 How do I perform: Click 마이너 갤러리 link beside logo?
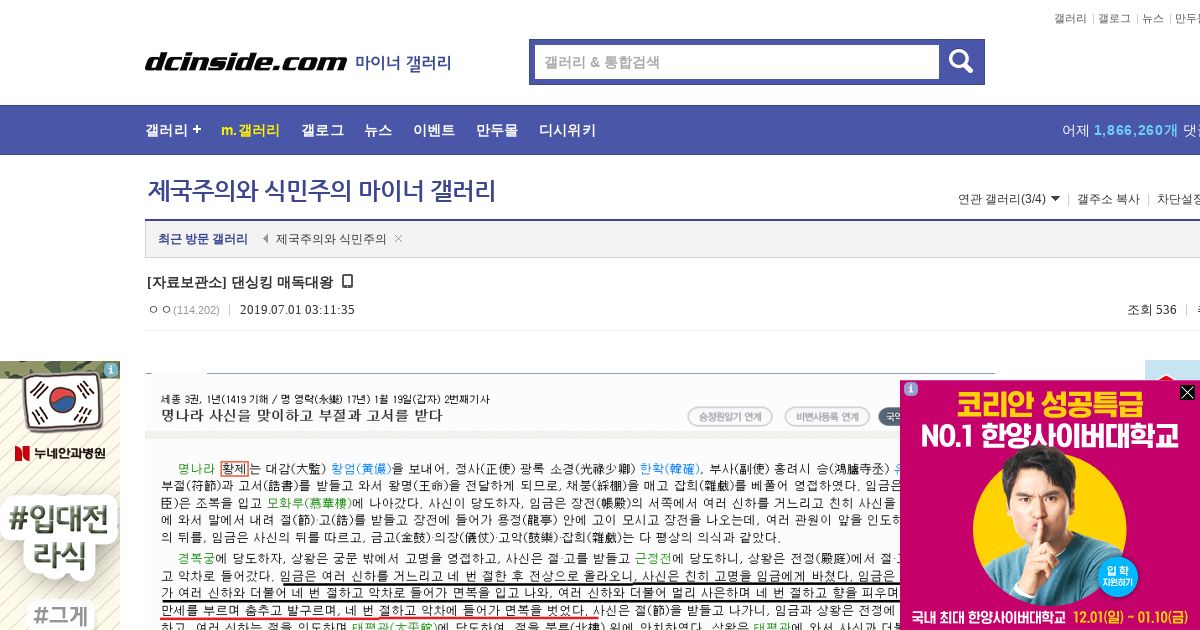[403, 63]
